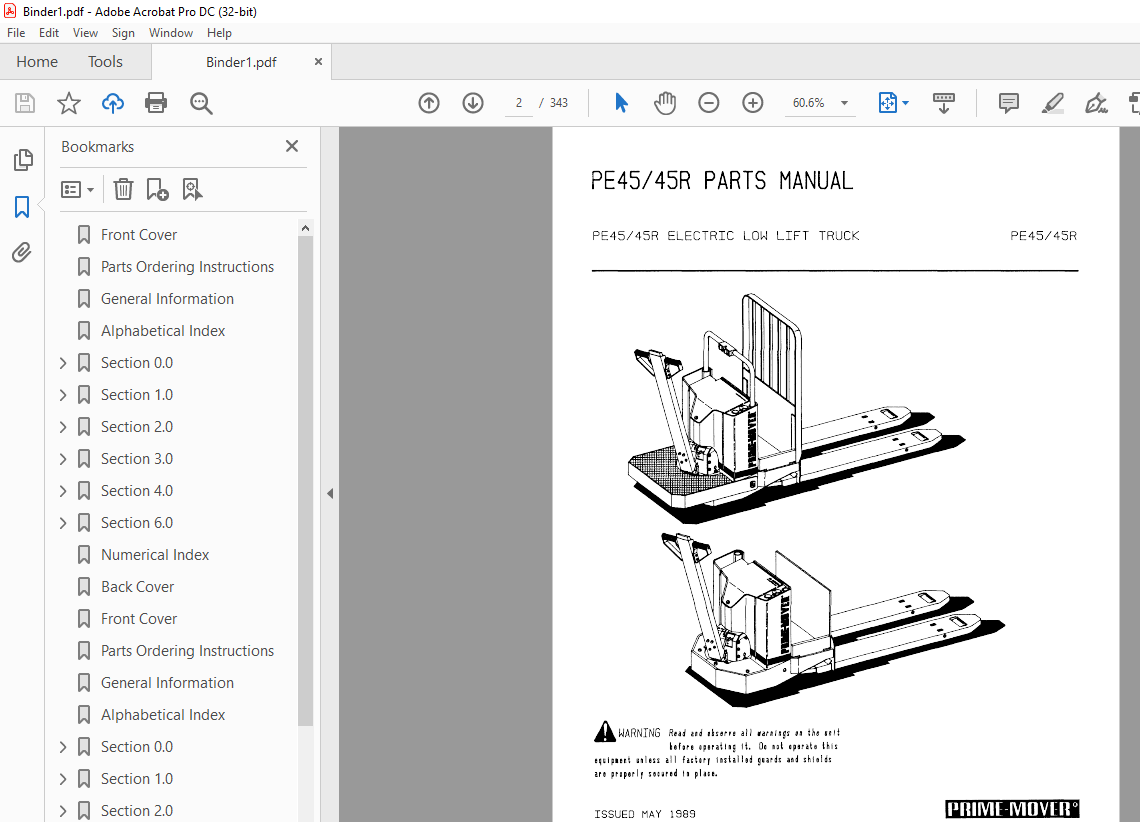Open second Parts Ordering Instructions bookmark
The height and width of the screenshot is (822, 1140).
(x=188, y=650)
